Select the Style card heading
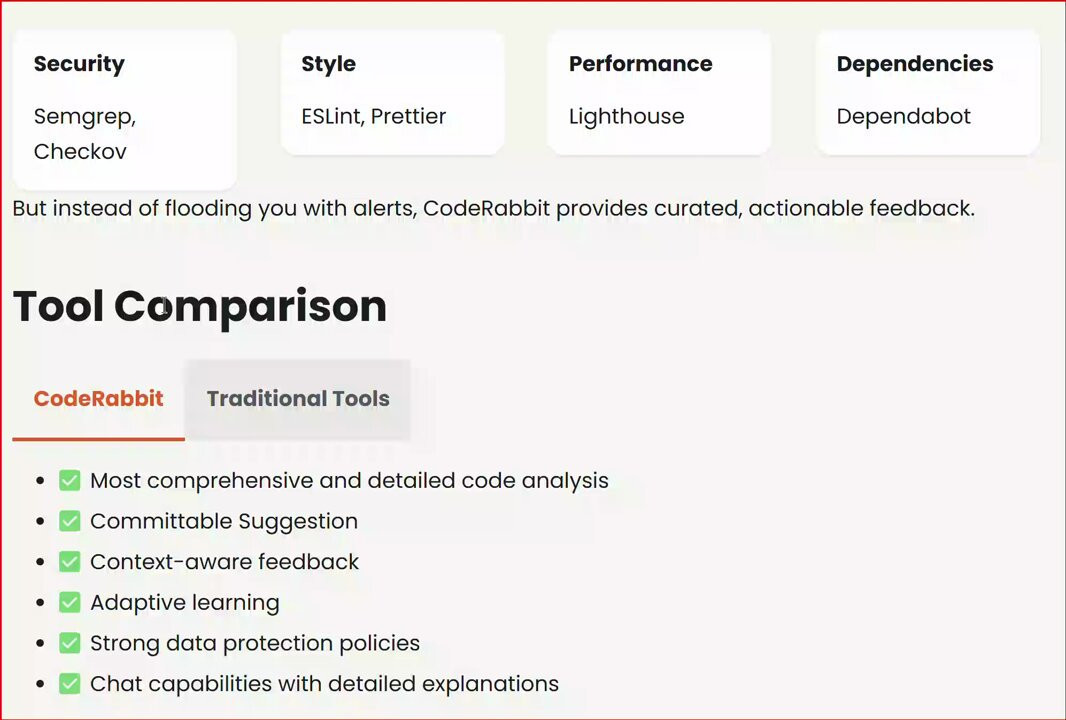 (328, 64)
